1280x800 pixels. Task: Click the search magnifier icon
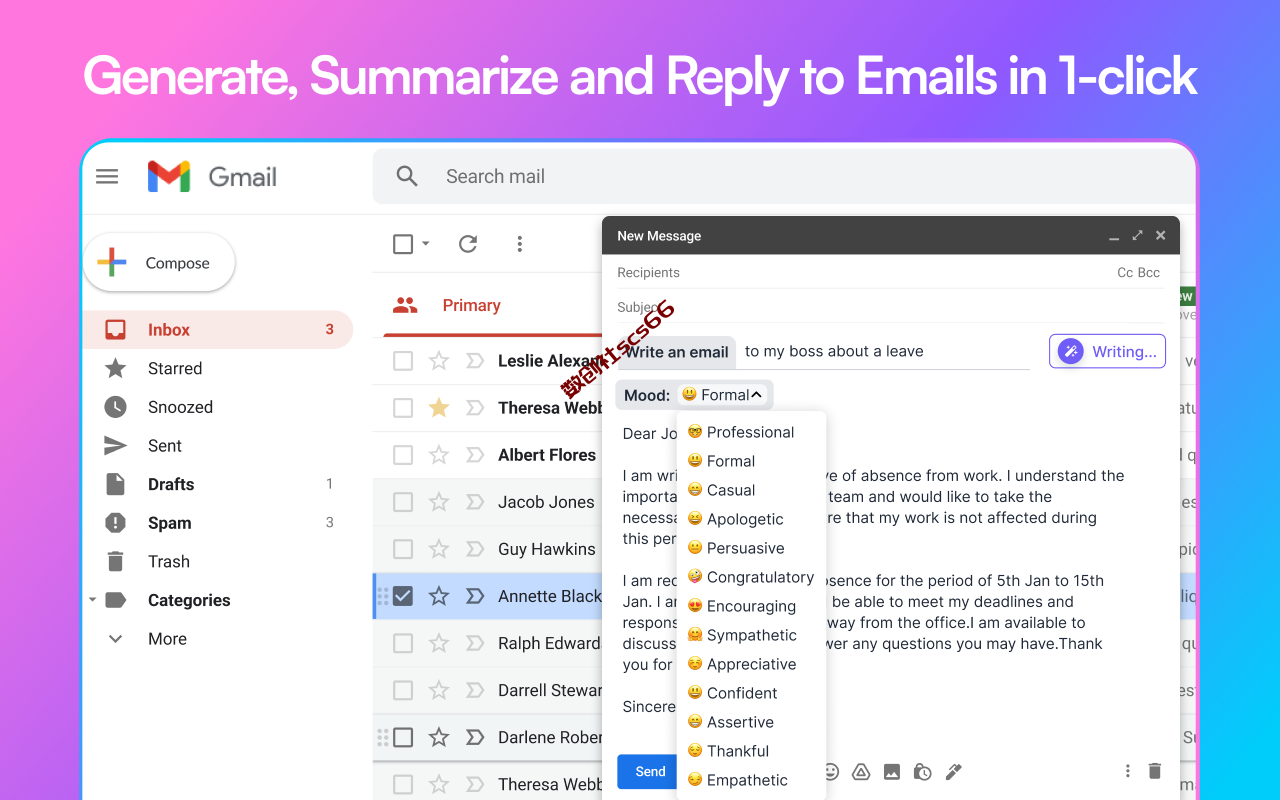tap(407, 177)
